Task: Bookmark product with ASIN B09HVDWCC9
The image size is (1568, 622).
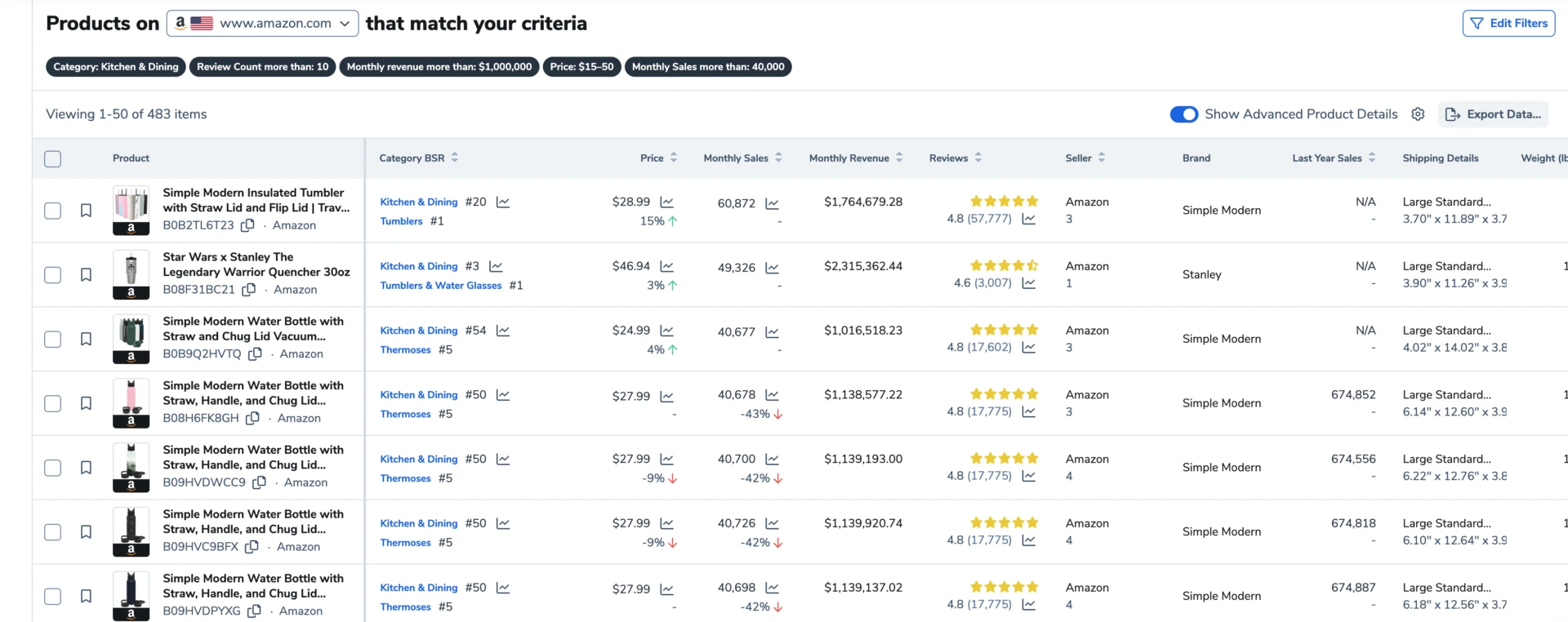Action: pos(86,468)
